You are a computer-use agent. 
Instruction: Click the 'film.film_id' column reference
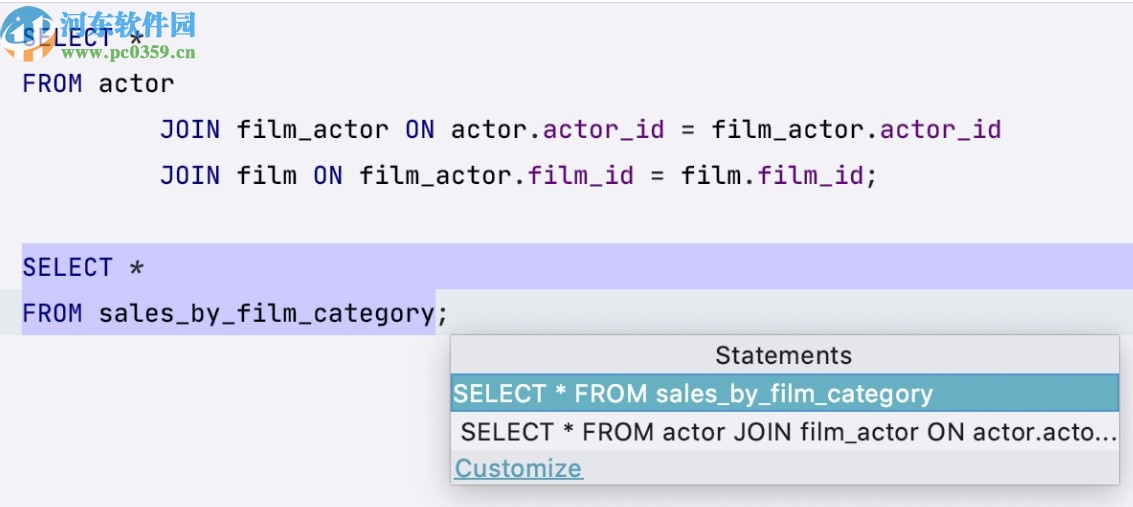point(772,176)
